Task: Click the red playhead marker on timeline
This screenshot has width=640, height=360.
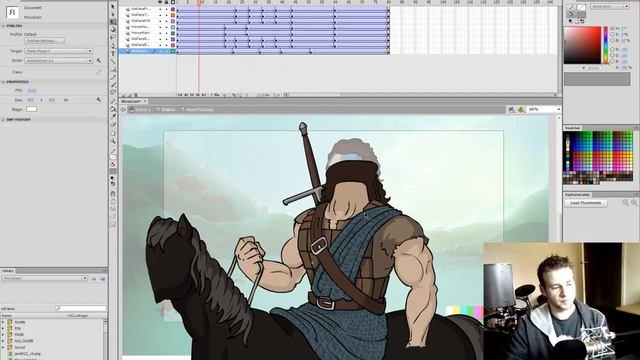Action: (199, 3)
